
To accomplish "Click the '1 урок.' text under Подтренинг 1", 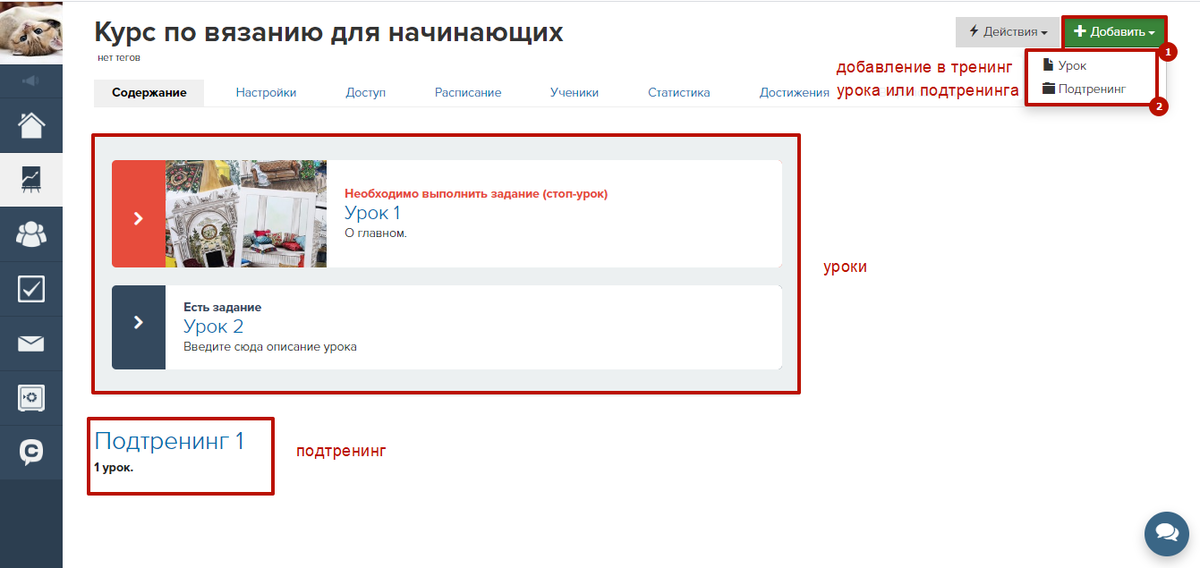I will (114, 467).
